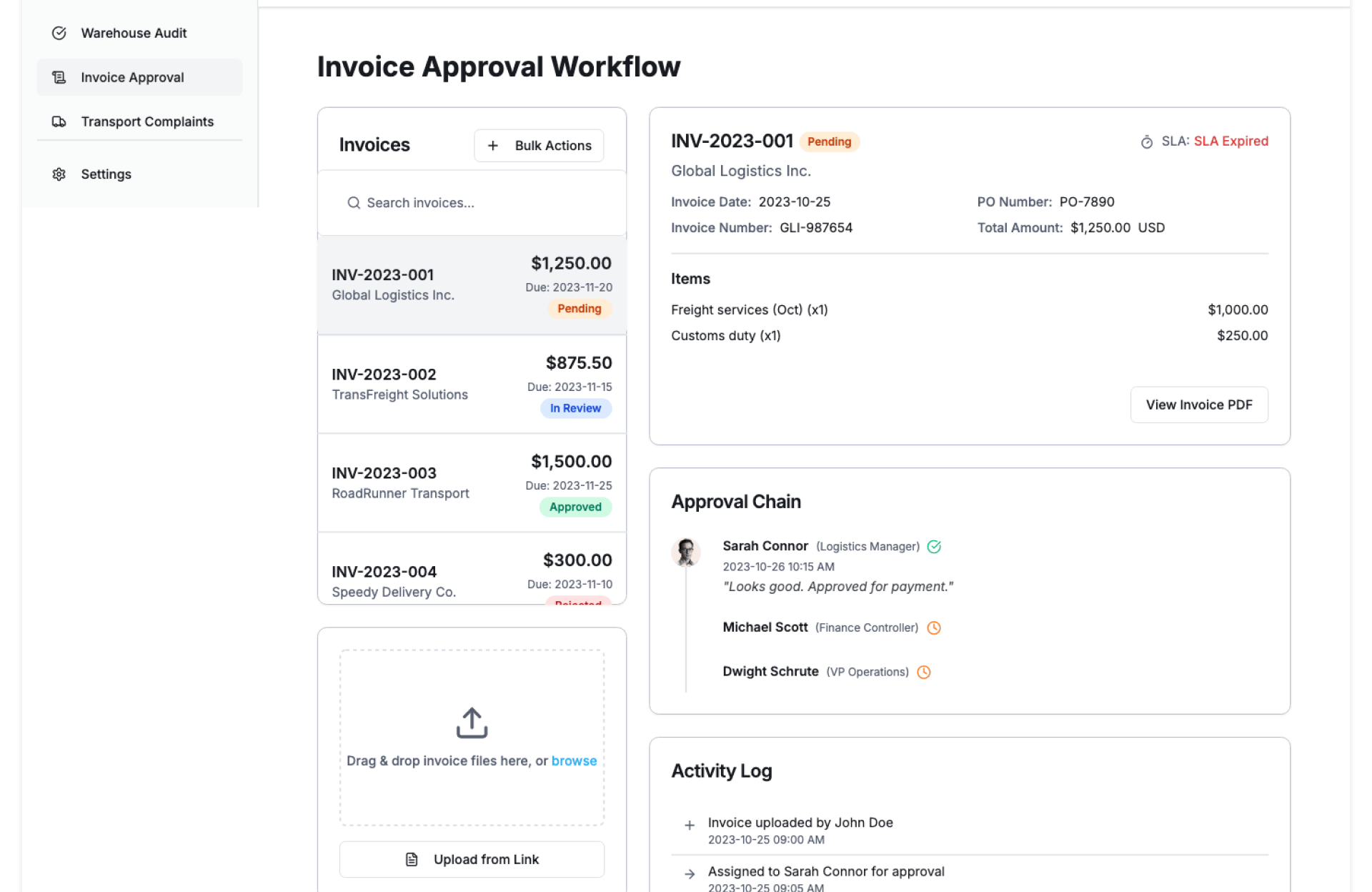Click Michael Scott's pending clock icon
This screenshot has height=892, width=1372.
pos(934,628)
